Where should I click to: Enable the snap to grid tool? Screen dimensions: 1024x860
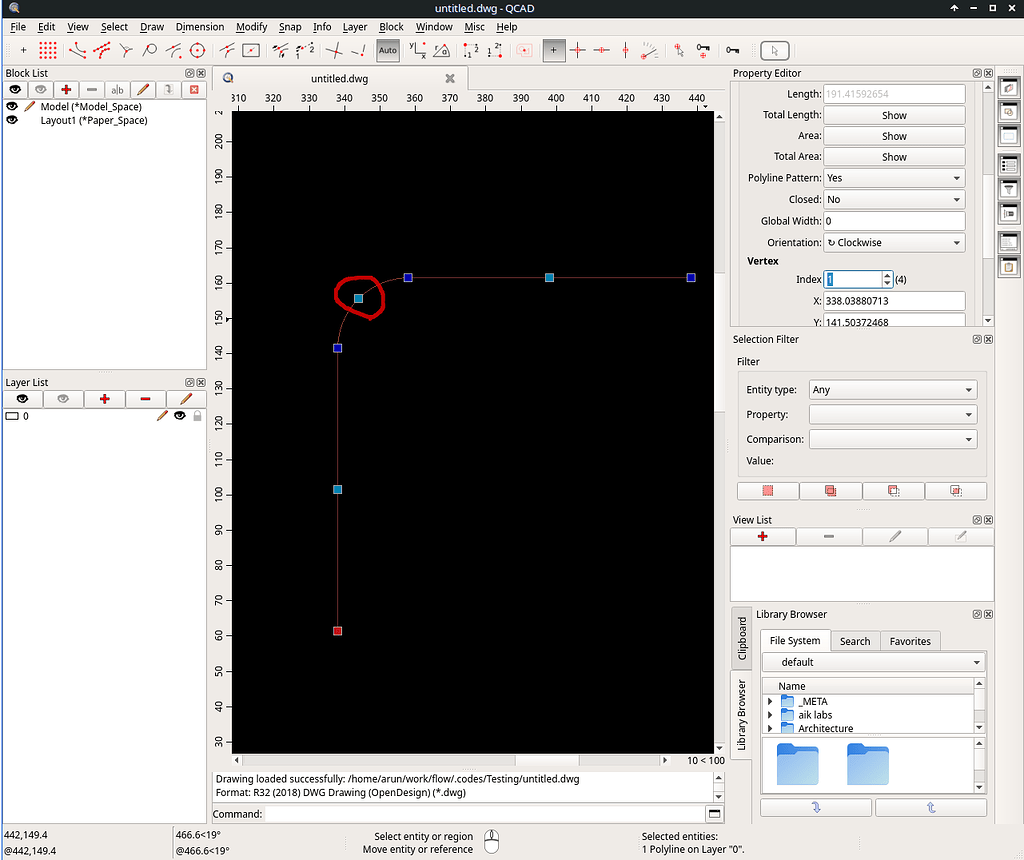[48, 50]
